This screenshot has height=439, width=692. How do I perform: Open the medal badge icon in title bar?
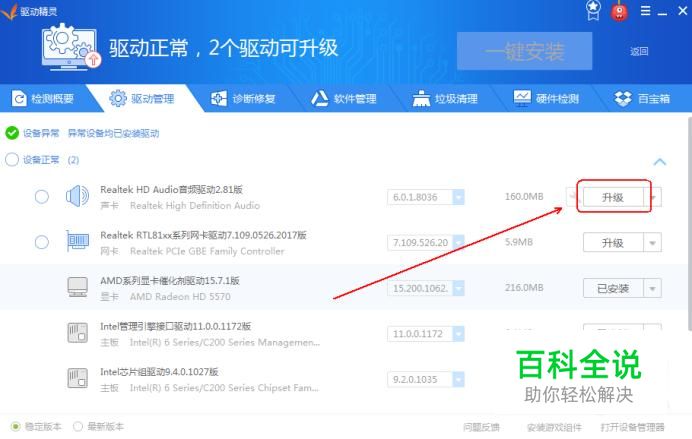pyautogui.click(x=593, y=10)
